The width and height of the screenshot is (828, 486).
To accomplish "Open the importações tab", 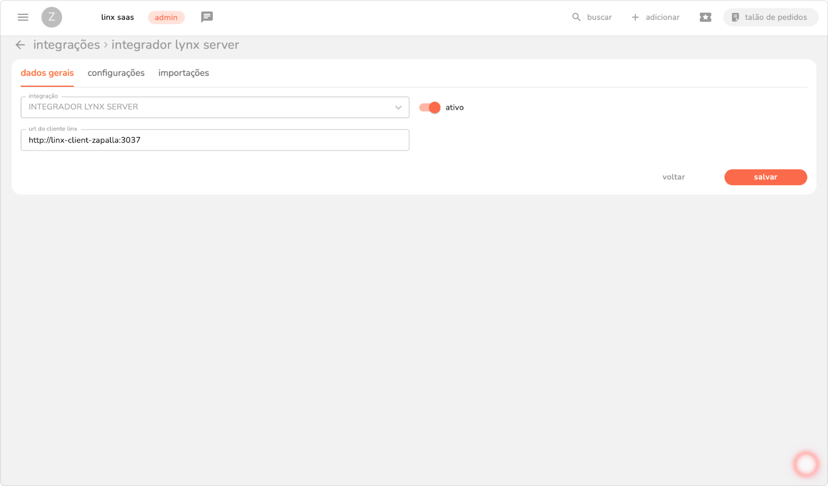I will (x=183, y=73).
